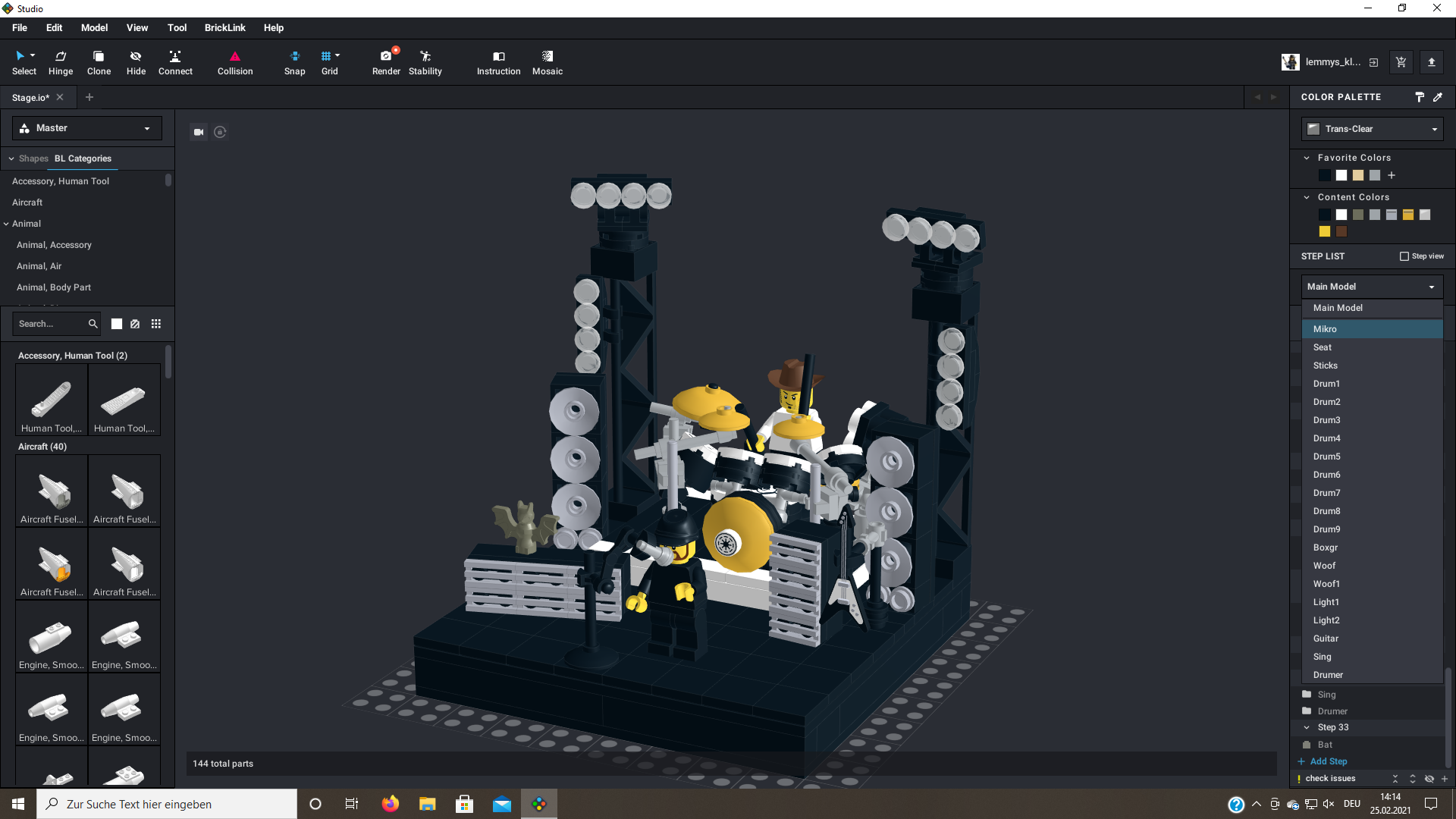Open the BrickLink menu
The width and height of the screenshot is (1456, 819).
pyautogui.click(x=224, y=28)
